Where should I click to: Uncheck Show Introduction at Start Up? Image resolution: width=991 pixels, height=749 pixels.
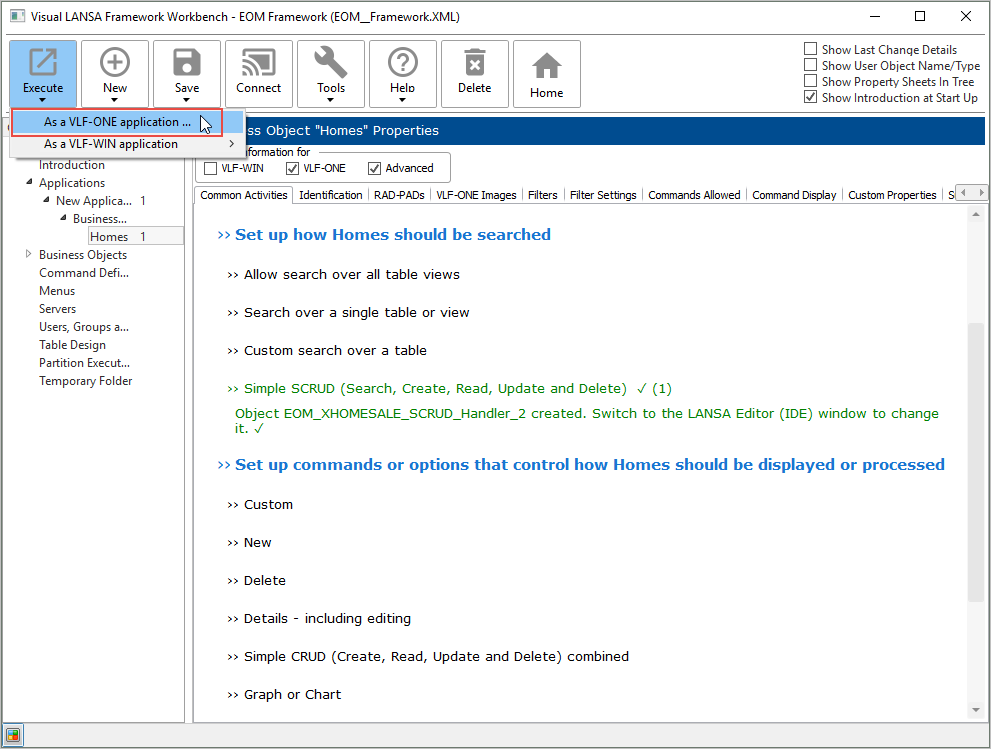pyautogui.click(x=811, y=98)
